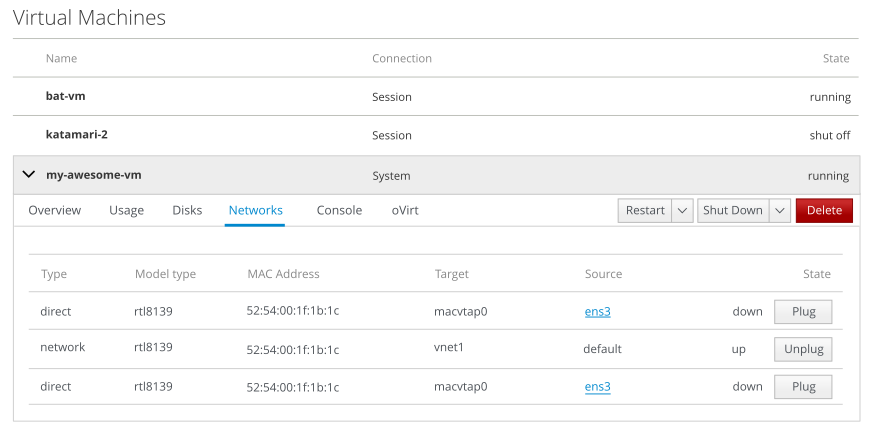This screenshot has width=876, height=437.
Task: Switch to the Overview tab
Action: click(x=54, y=211)
